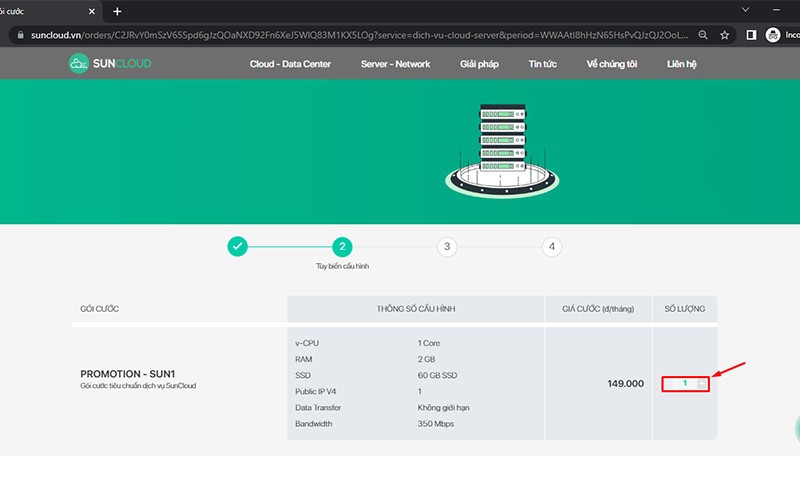The image size is (800, 500).
Task: Decrease quantity with the minus button
Action: pyautogui.click(x=669, y=384)
